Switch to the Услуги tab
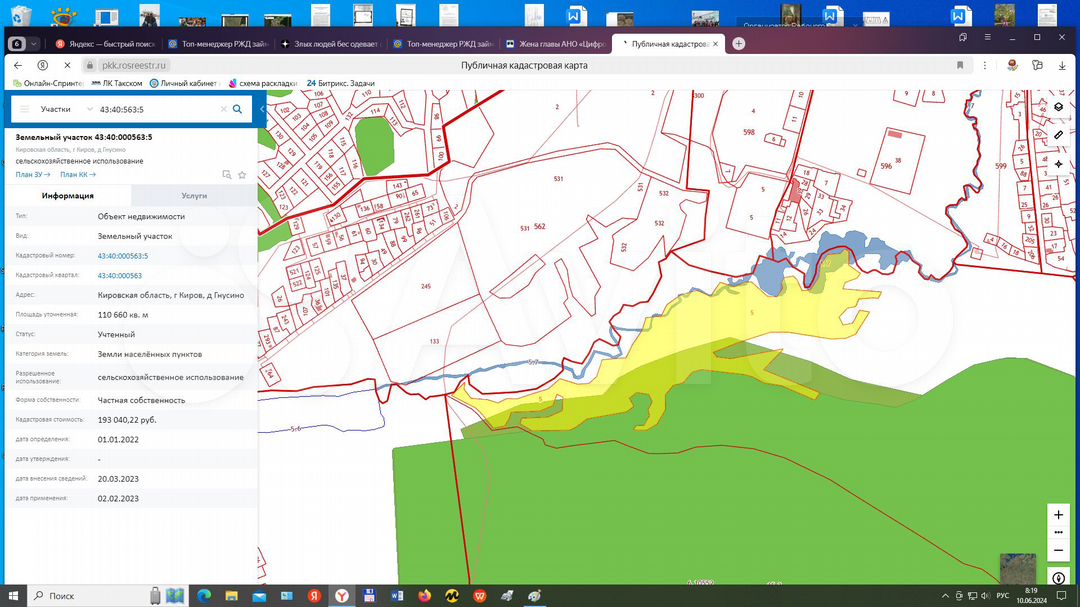 pyautogui.click(x=194, y=196)
